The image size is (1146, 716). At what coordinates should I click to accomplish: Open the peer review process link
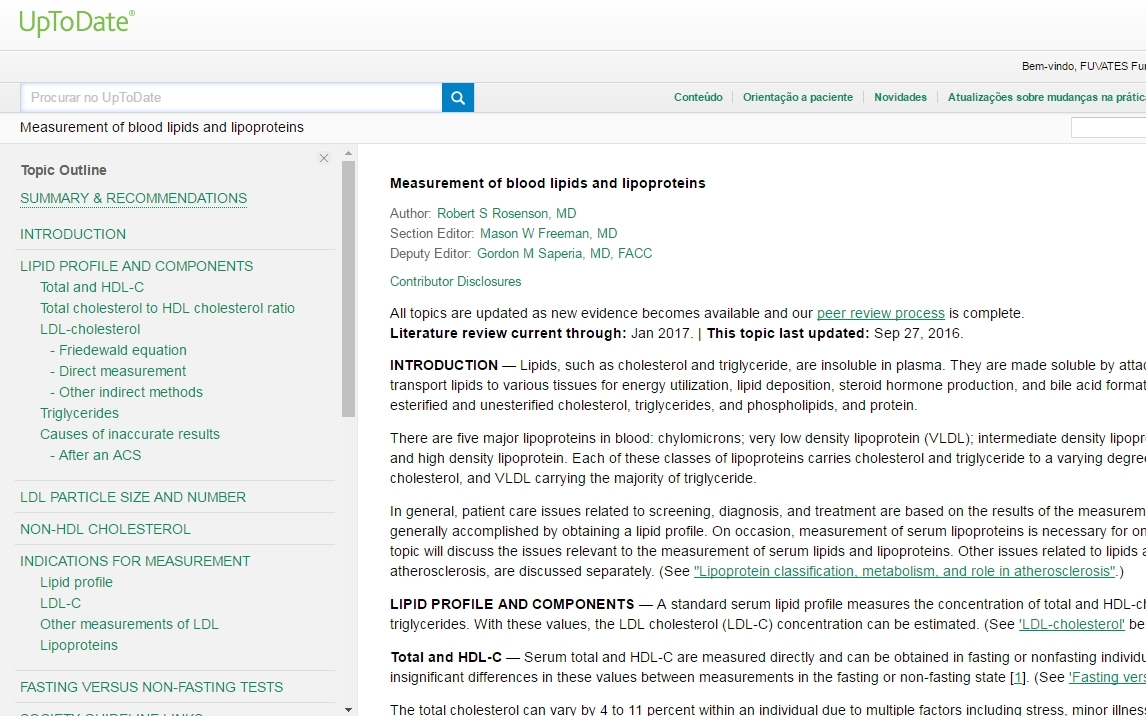tap(880, 313)
